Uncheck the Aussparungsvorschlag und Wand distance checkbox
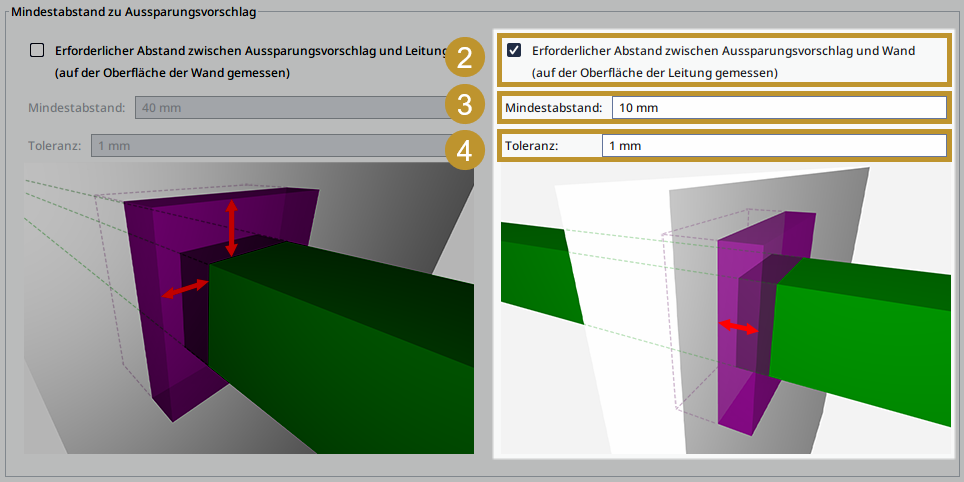The image size is (964, 482). coord(514,50)
